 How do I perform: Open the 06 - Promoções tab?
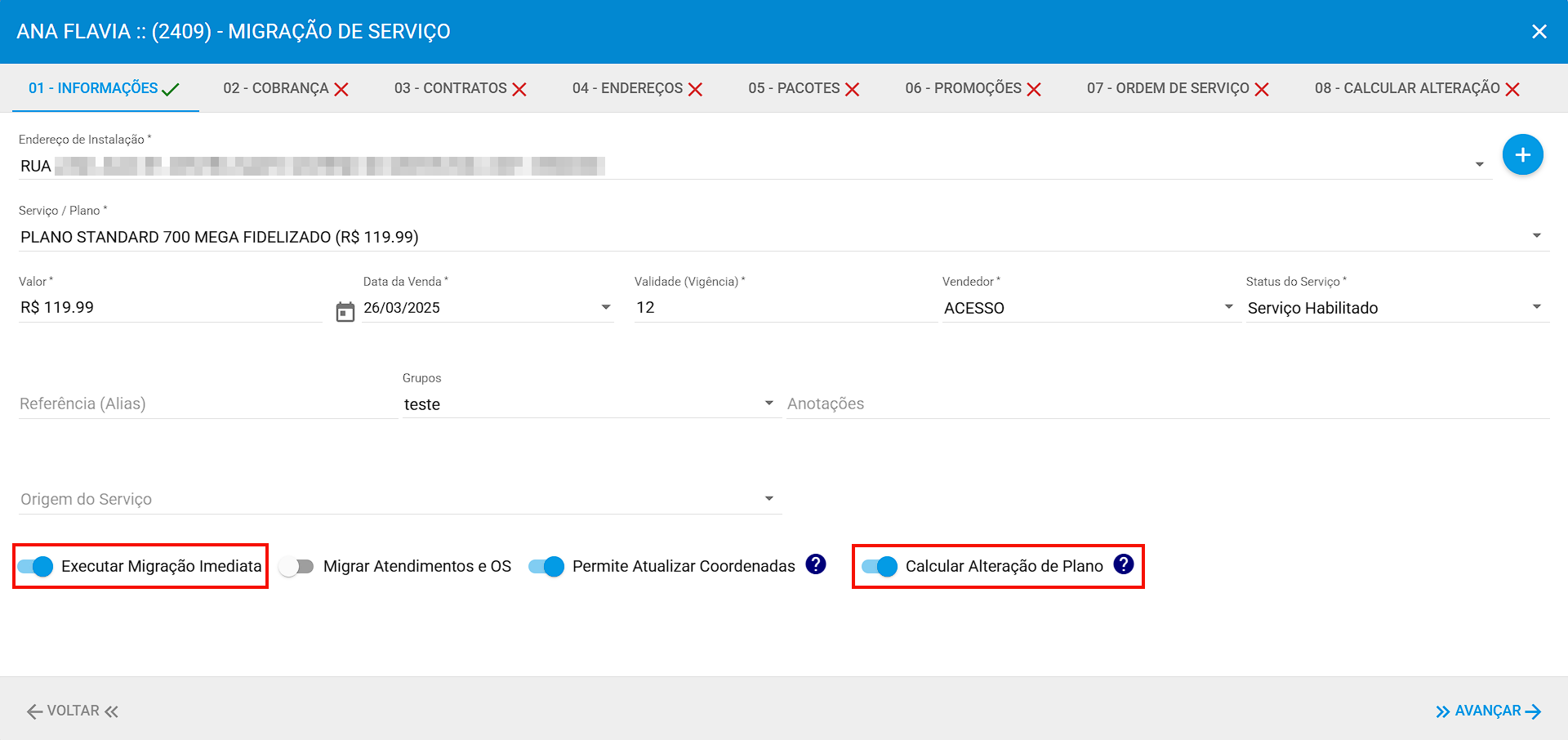[x=973, y=88]
